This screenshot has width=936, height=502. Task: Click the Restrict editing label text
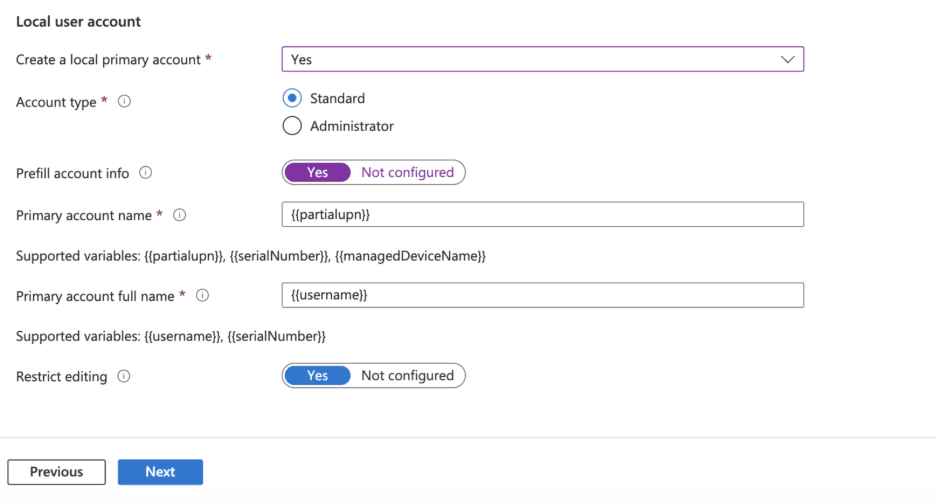click(x=62, y=377)
